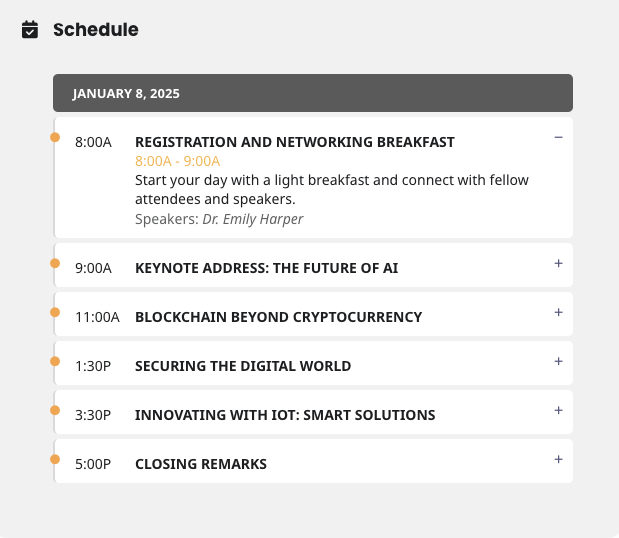Select the January 8, 2025 date header
619x538 pixels.
pos(313,93)
